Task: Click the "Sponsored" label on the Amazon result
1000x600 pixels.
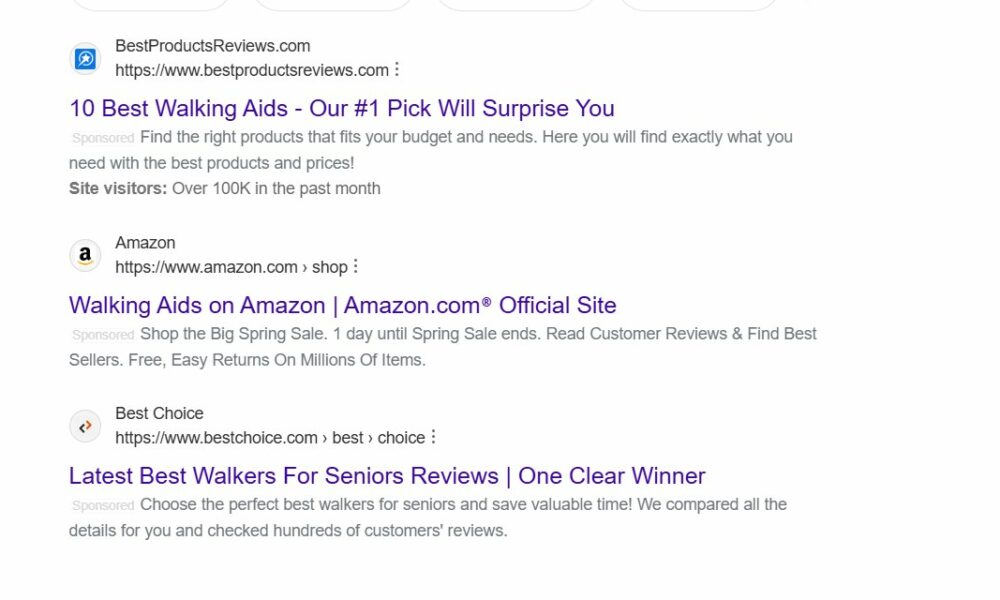Action: (103, 334)
